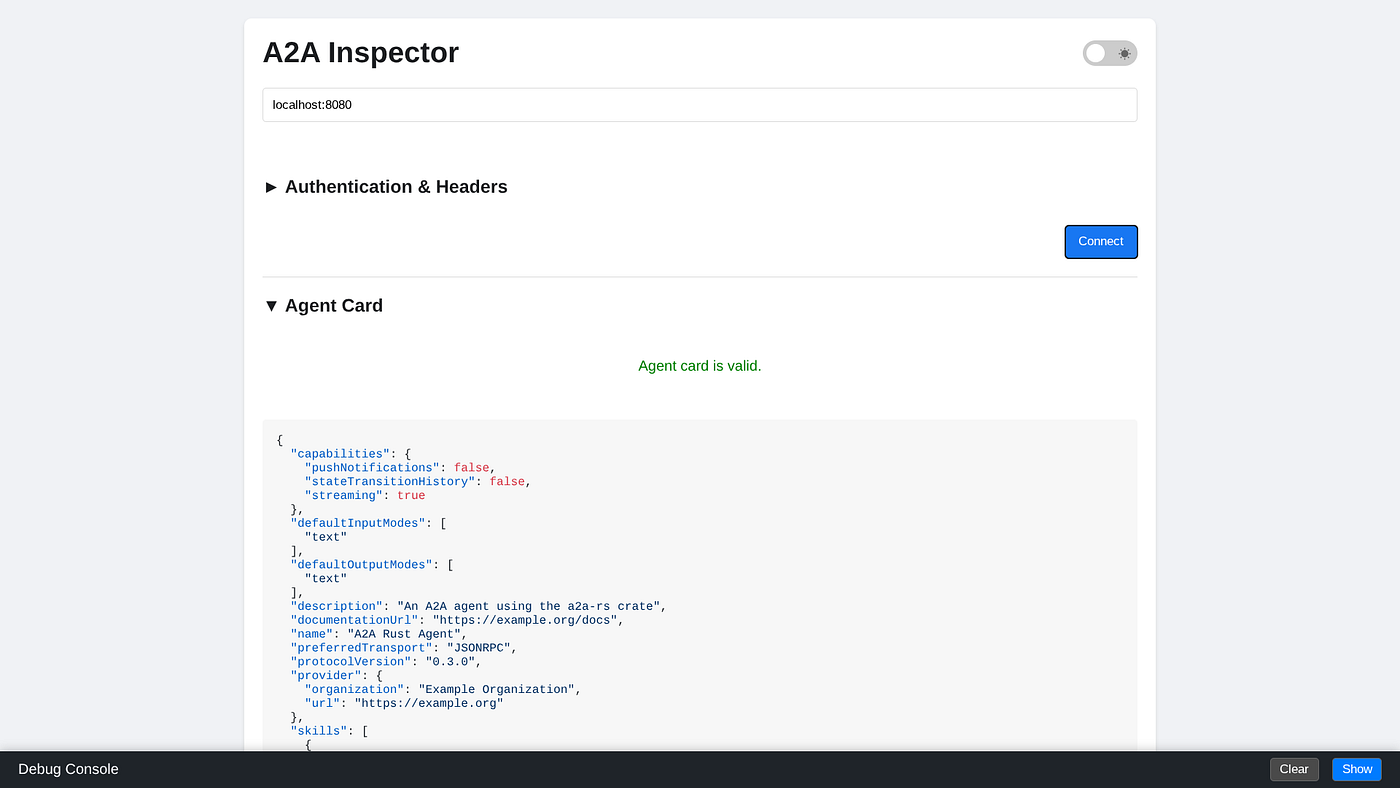Click the Debug Console label
This screenshot has height=788, width=1400.
(x=68, y=769)
